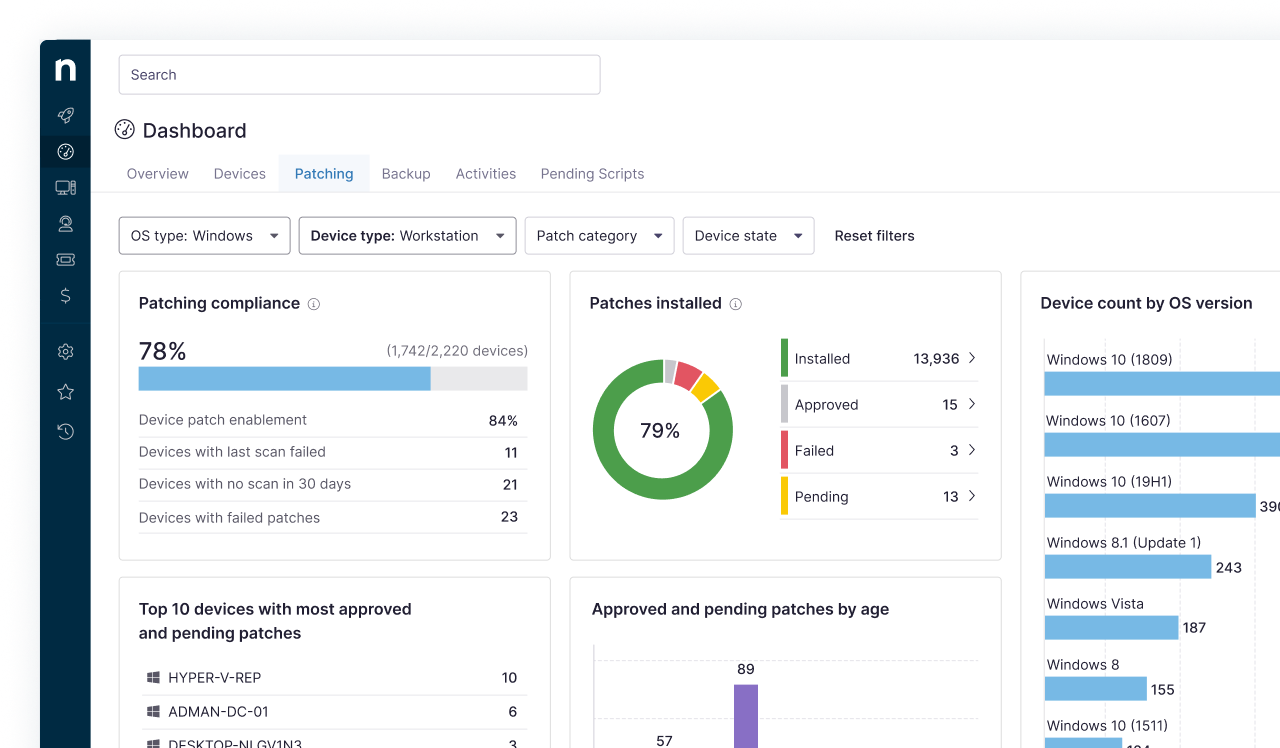The width and height of the screenshot is (1280, 748).
Task: Select the star favorites icon
Action: pyautogui.click(x=65, y=391)
